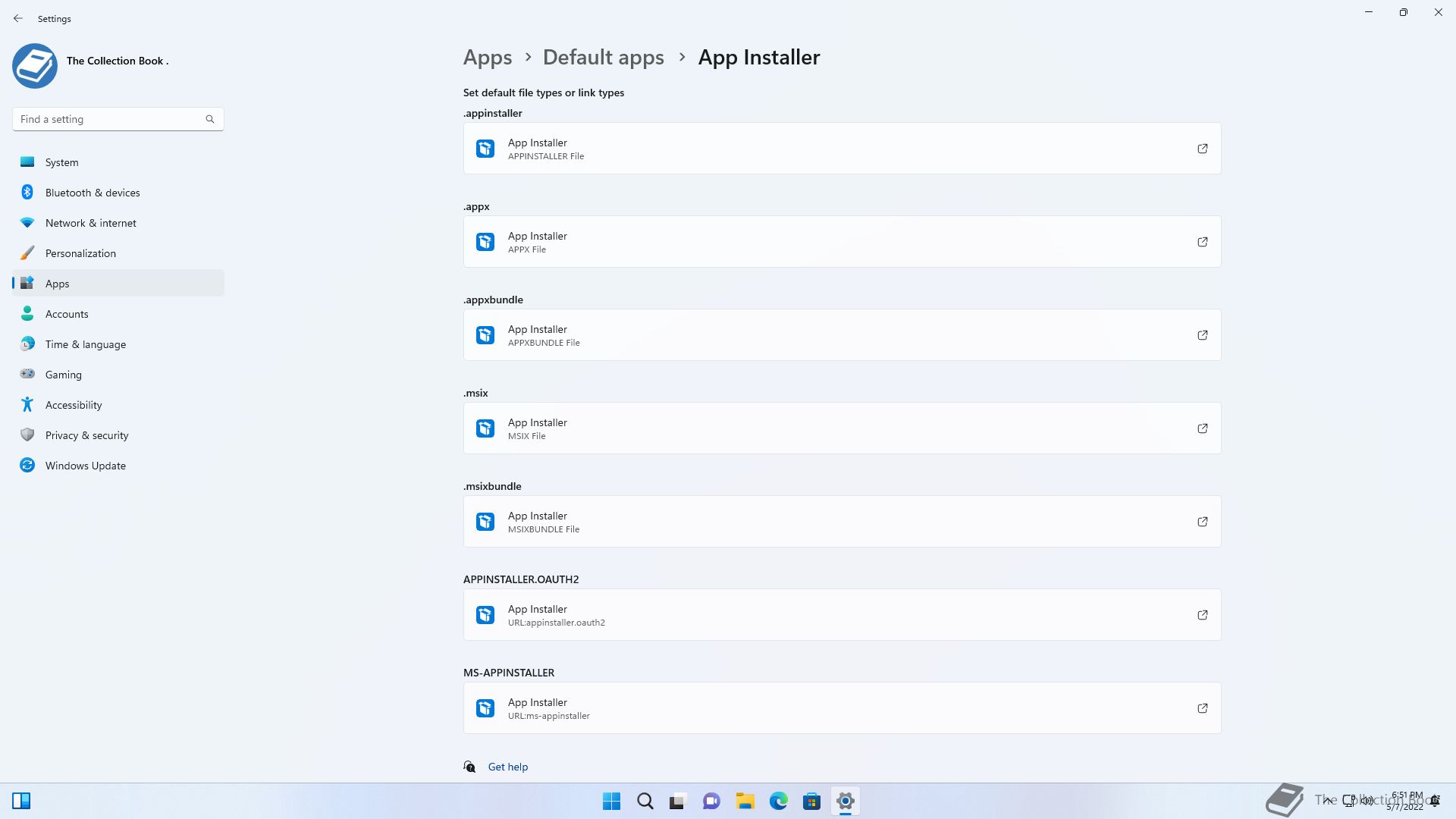Open Task View on taskbar
The height and width of the screenshot is (819, 1456).
(678, 802)
